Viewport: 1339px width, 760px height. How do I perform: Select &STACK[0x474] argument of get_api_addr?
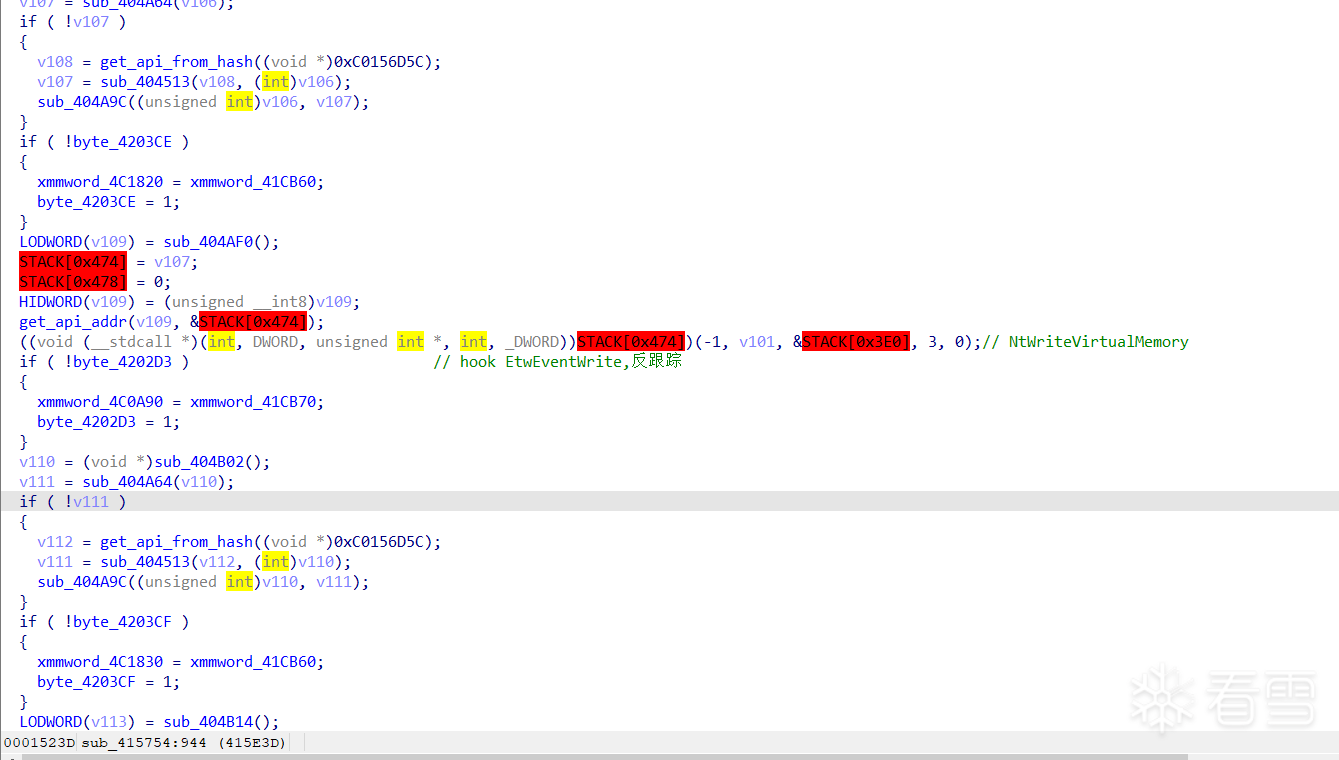pyautogui.click(x=248, y=321)
